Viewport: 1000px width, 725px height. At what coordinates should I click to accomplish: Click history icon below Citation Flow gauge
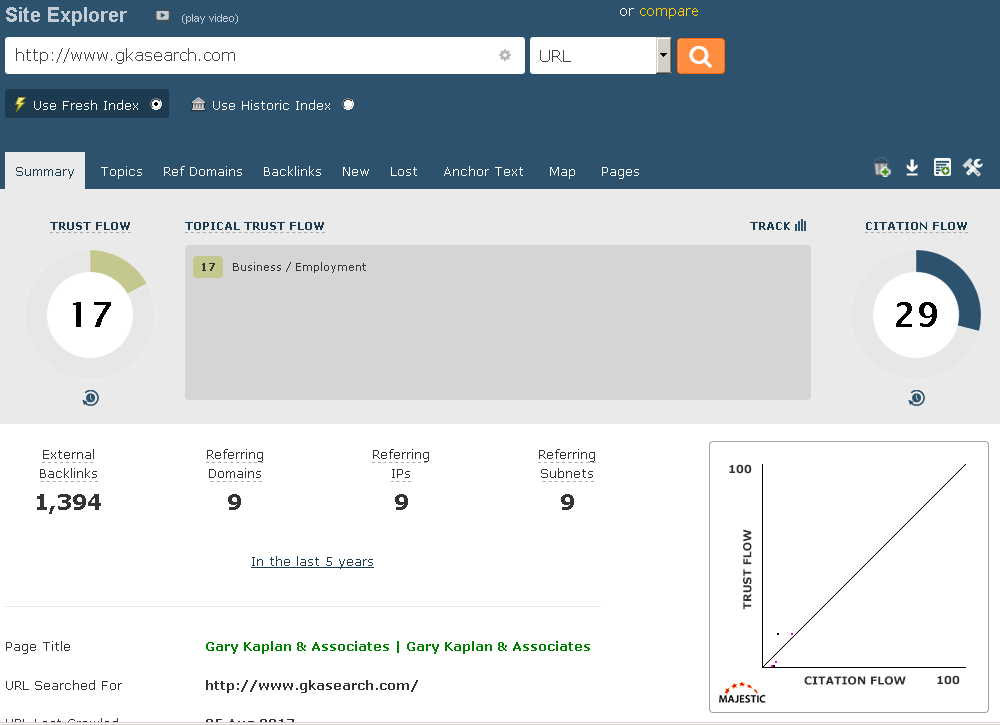tap(916, 398)
